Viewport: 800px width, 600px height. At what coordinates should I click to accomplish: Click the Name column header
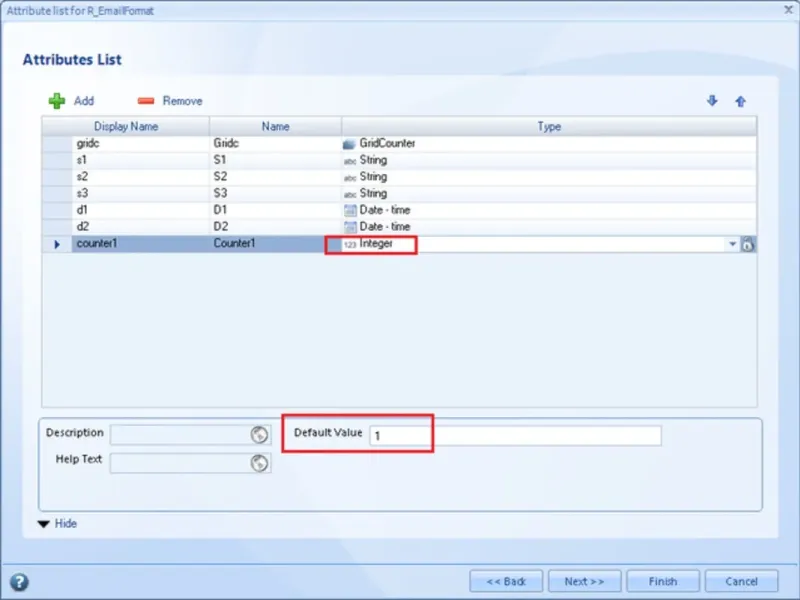(x=276, y=127)
